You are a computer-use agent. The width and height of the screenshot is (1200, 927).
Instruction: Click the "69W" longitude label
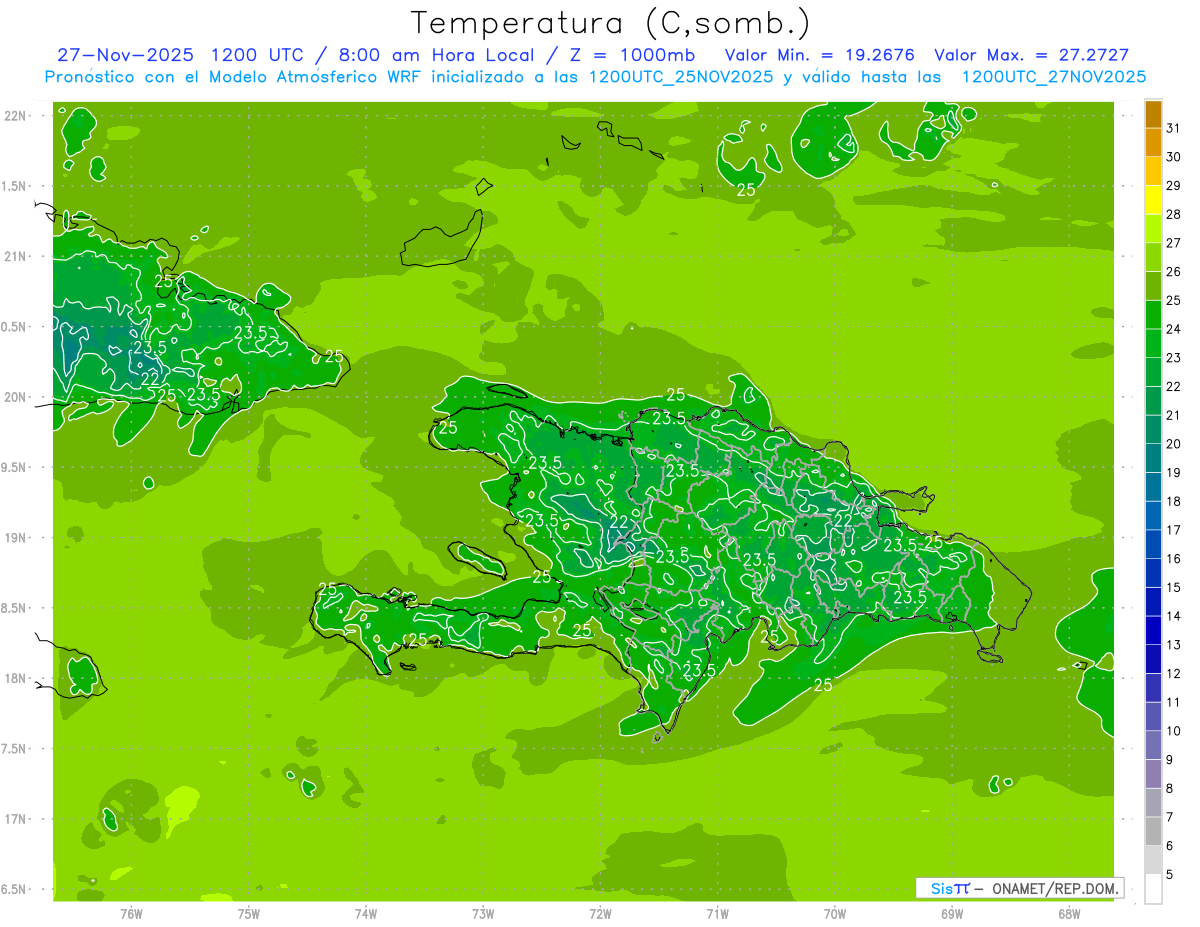pos(952,914)
